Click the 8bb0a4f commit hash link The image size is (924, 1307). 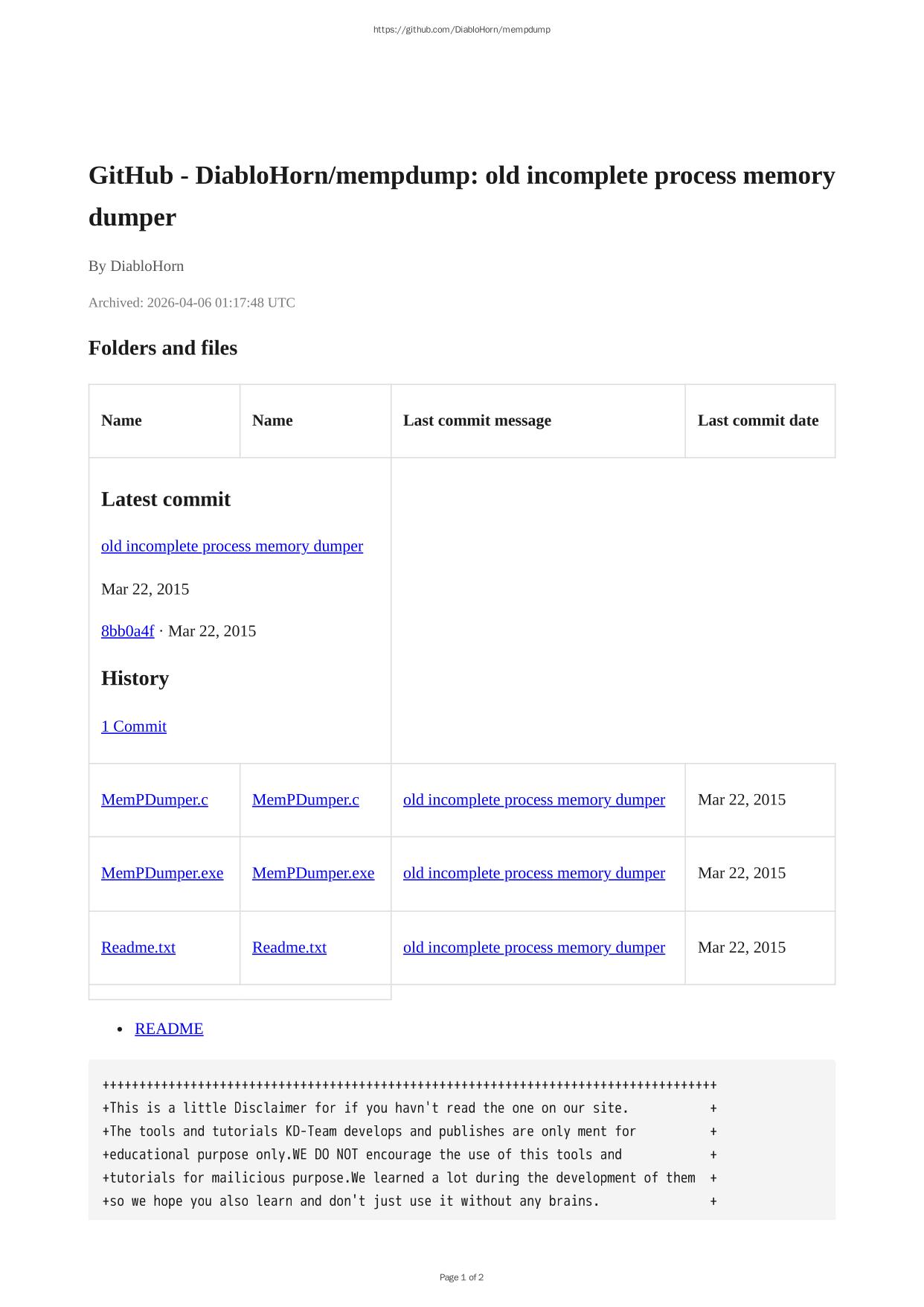[127, 631]
